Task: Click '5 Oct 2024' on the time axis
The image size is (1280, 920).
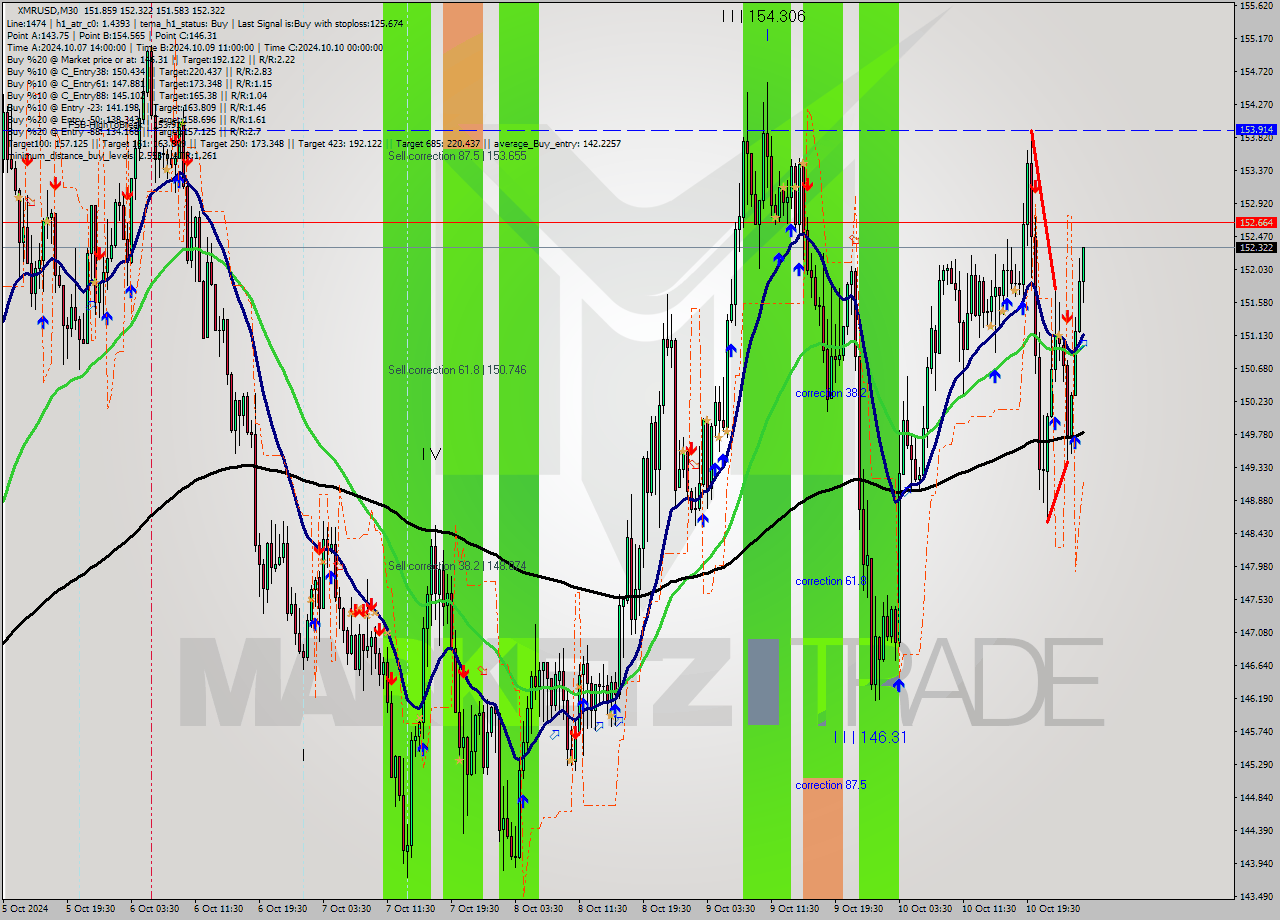Action: 23,909
